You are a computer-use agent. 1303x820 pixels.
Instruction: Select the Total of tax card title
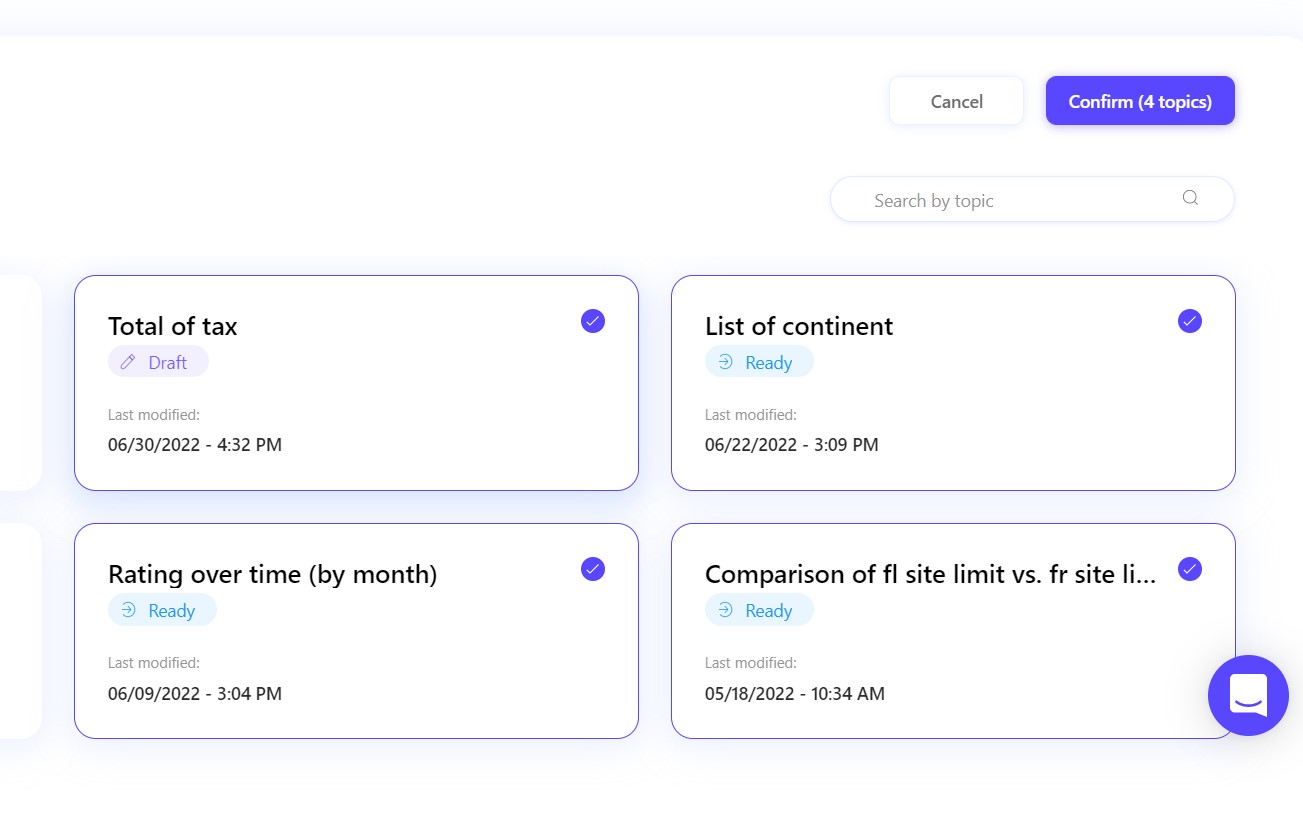(172, 326)
